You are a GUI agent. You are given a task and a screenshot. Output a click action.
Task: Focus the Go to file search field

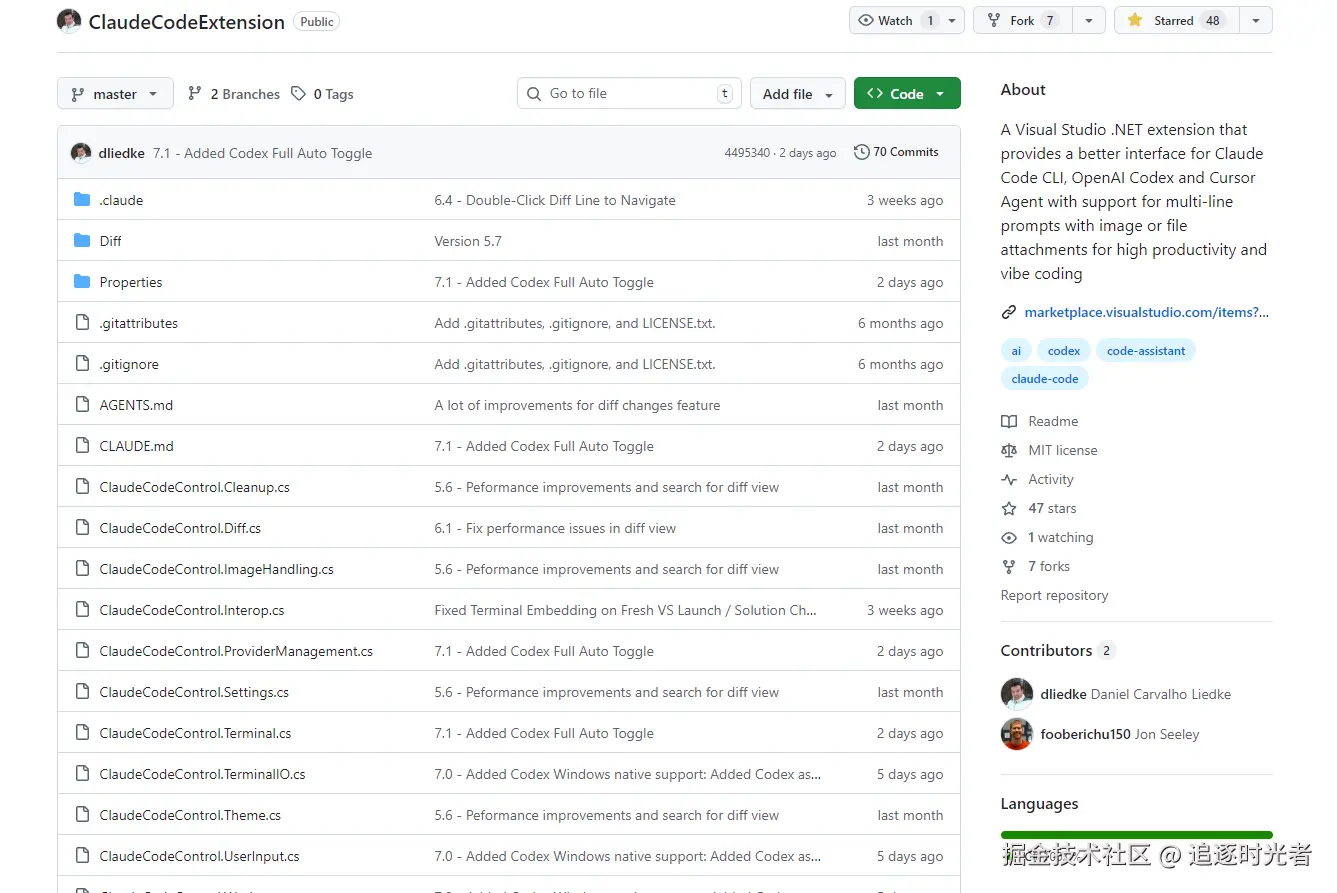pyautogui.click(x=629, y=93)
